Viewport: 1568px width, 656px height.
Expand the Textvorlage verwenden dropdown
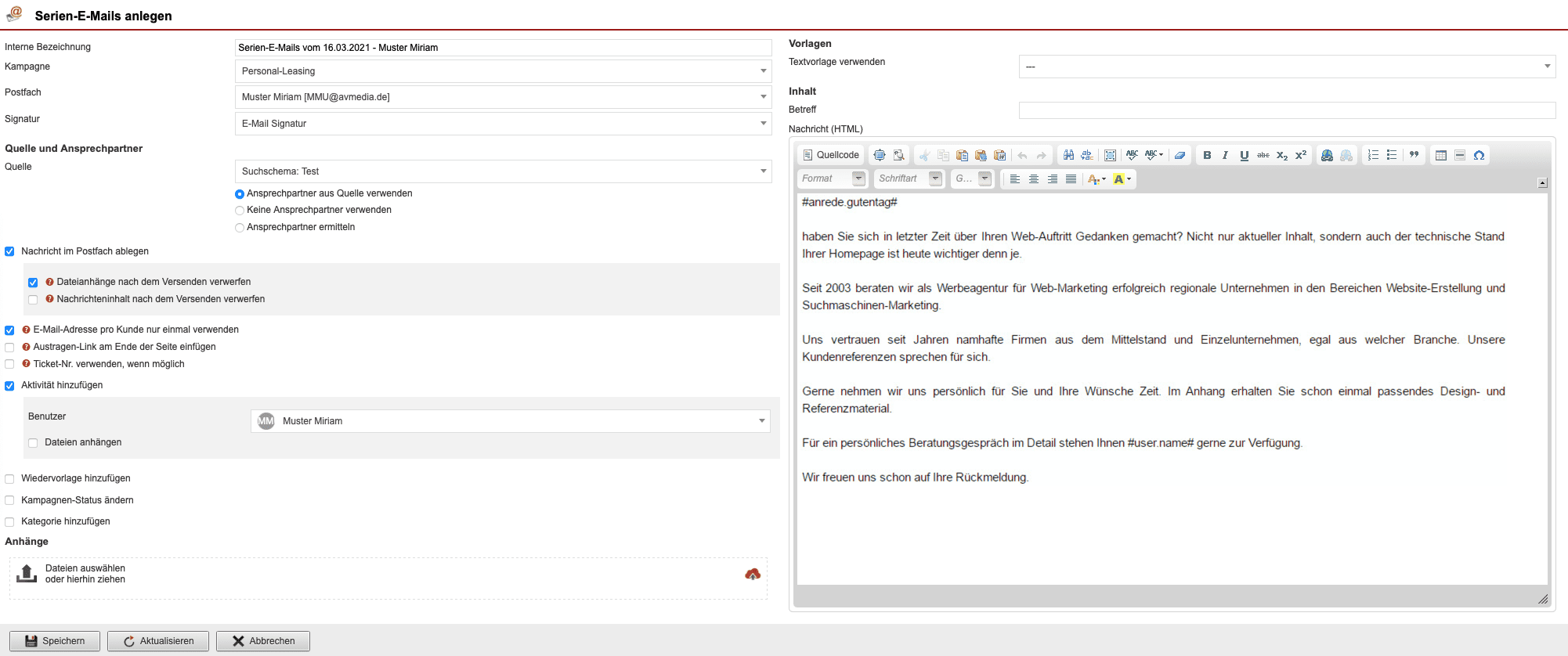click(1286, 67)
